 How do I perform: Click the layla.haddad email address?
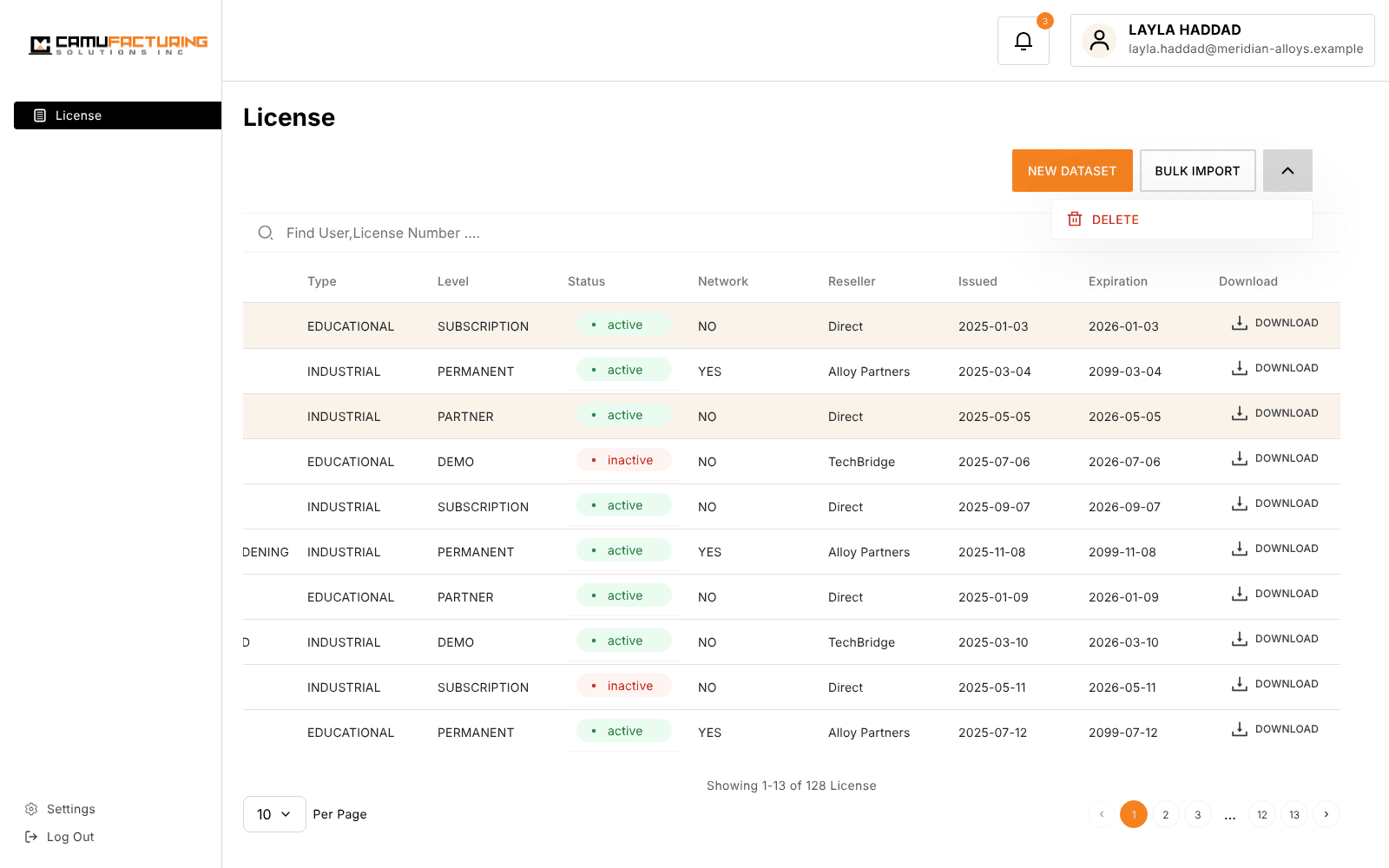(1246, 49)
